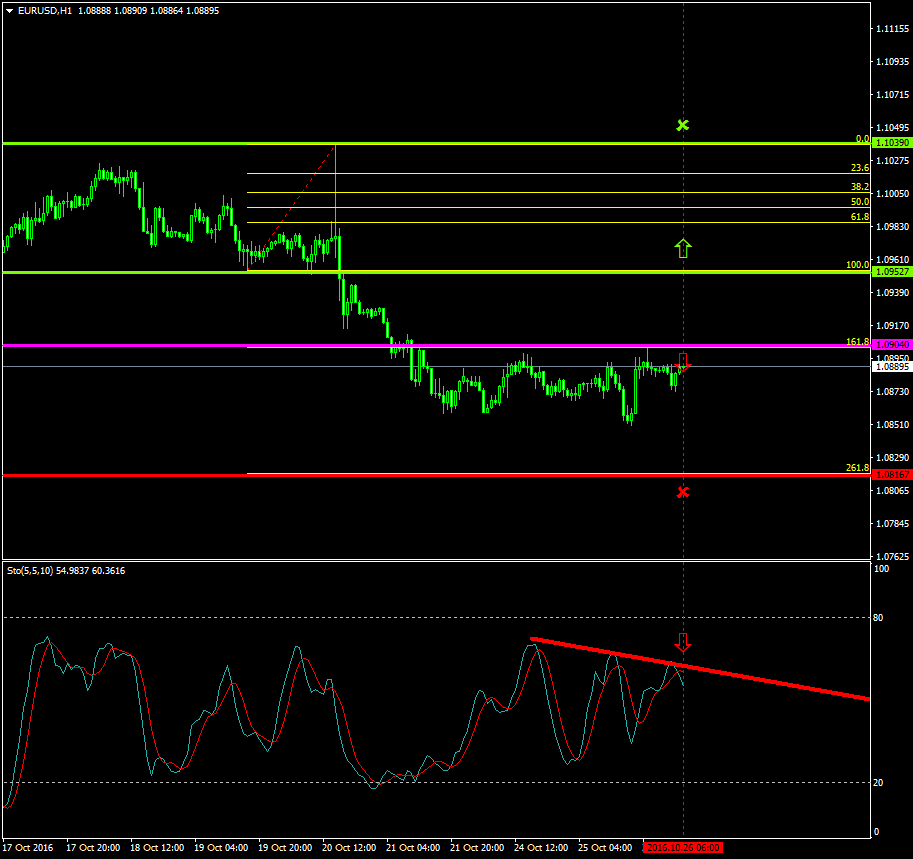
Task: Click the red X marker below the red line
Action: coord(683,492)
